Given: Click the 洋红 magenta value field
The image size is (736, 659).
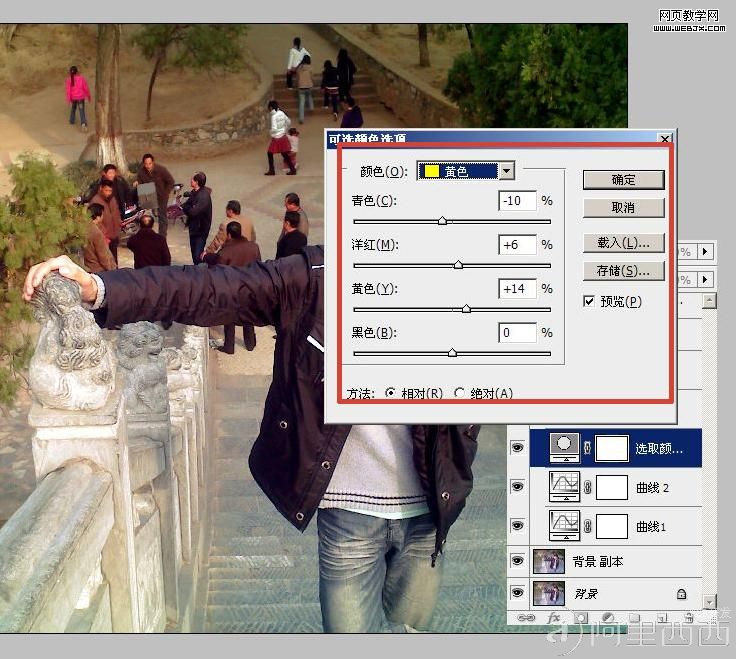Looking at the screenshot, I should (x=517, y=245).
